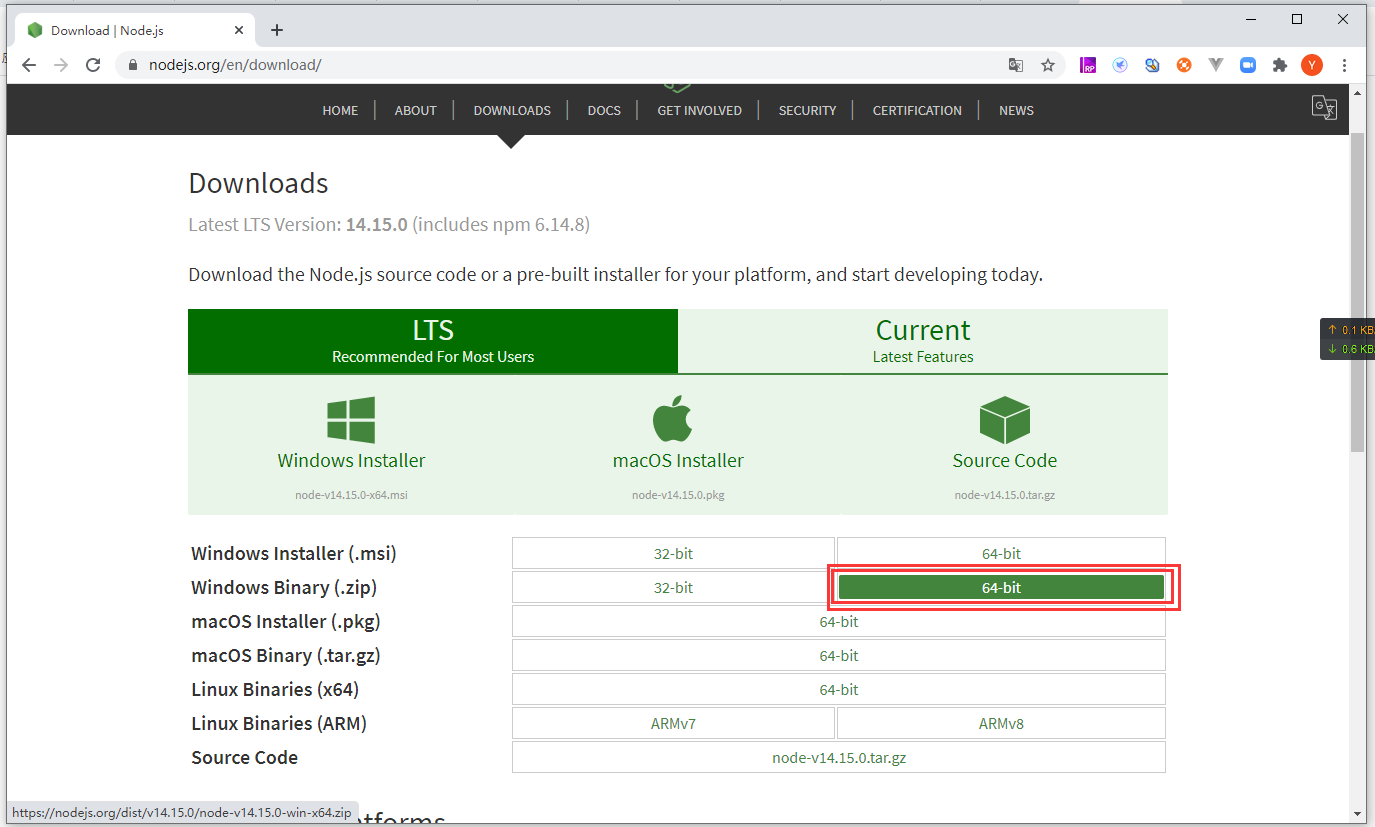
Task: Download Linux Binaries (x64) 64-bit
Action: point(839,689)
